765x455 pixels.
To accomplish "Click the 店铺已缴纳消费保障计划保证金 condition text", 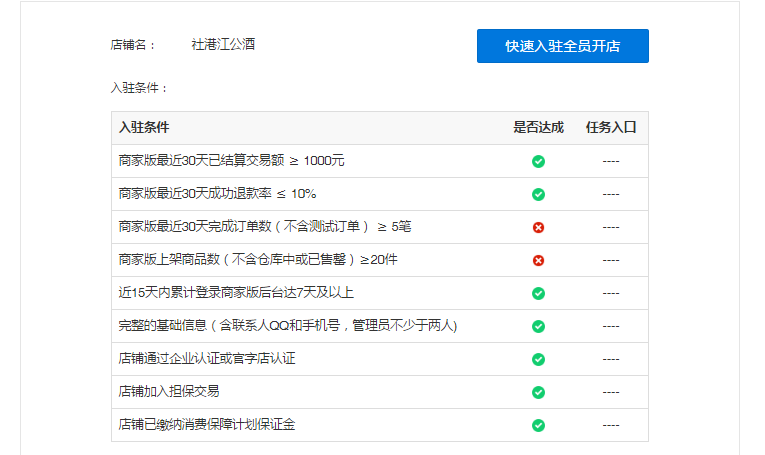I will 206,424.
